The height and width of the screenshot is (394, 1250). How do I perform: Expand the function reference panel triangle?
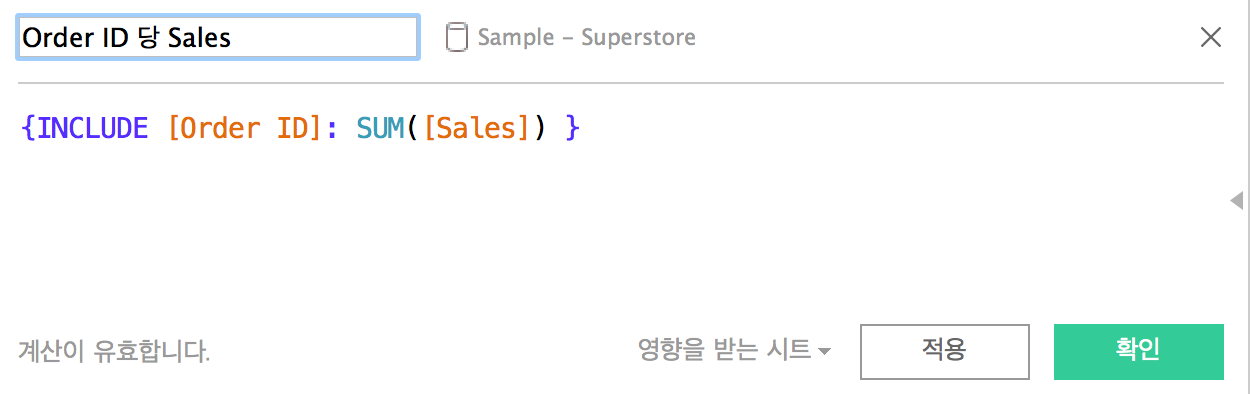click(x=1236, y=200)
